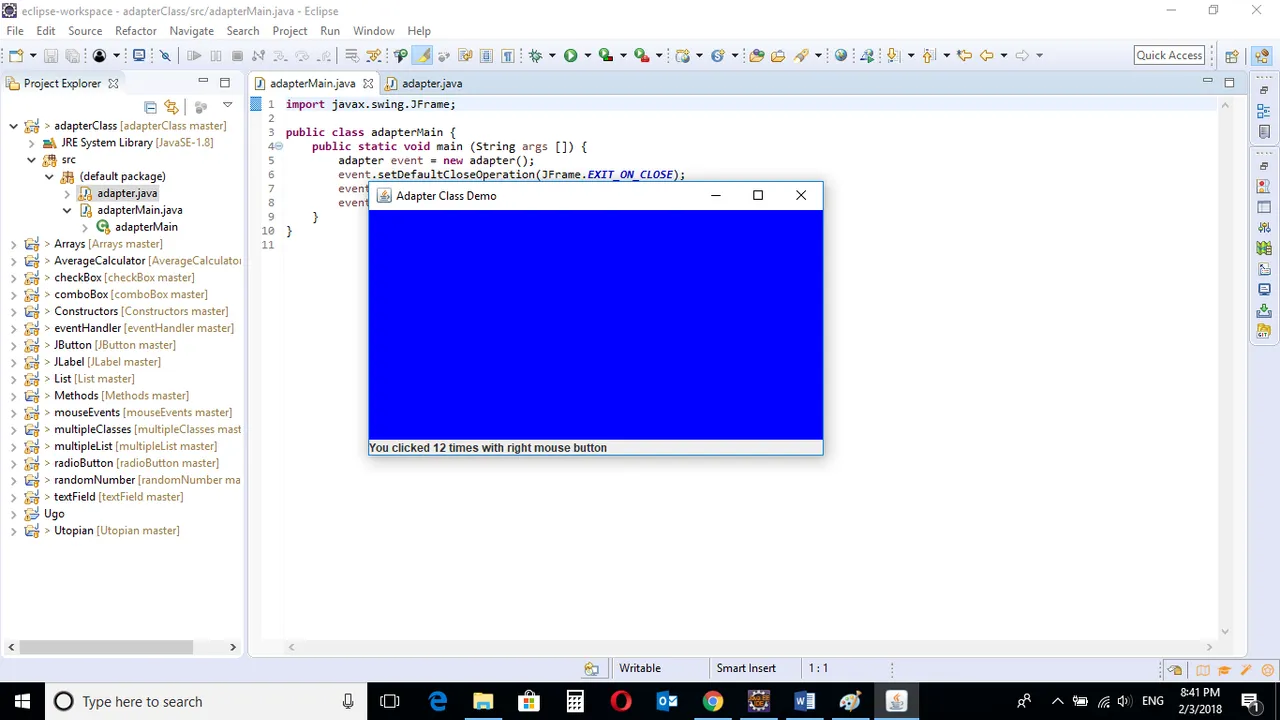Viewport: 1280px width, 720px height.
Task: Click the Open Type icon in toolbar
Action: click(757, 56)
